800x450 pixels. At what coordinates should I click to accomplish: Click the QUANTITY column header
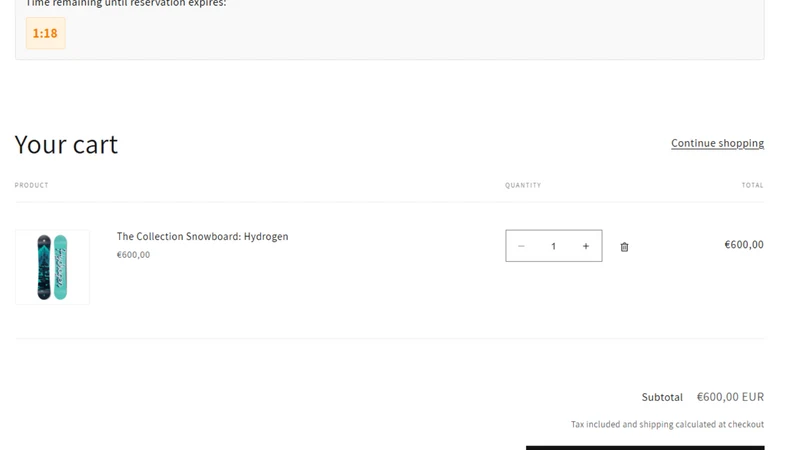pos(523,185)
